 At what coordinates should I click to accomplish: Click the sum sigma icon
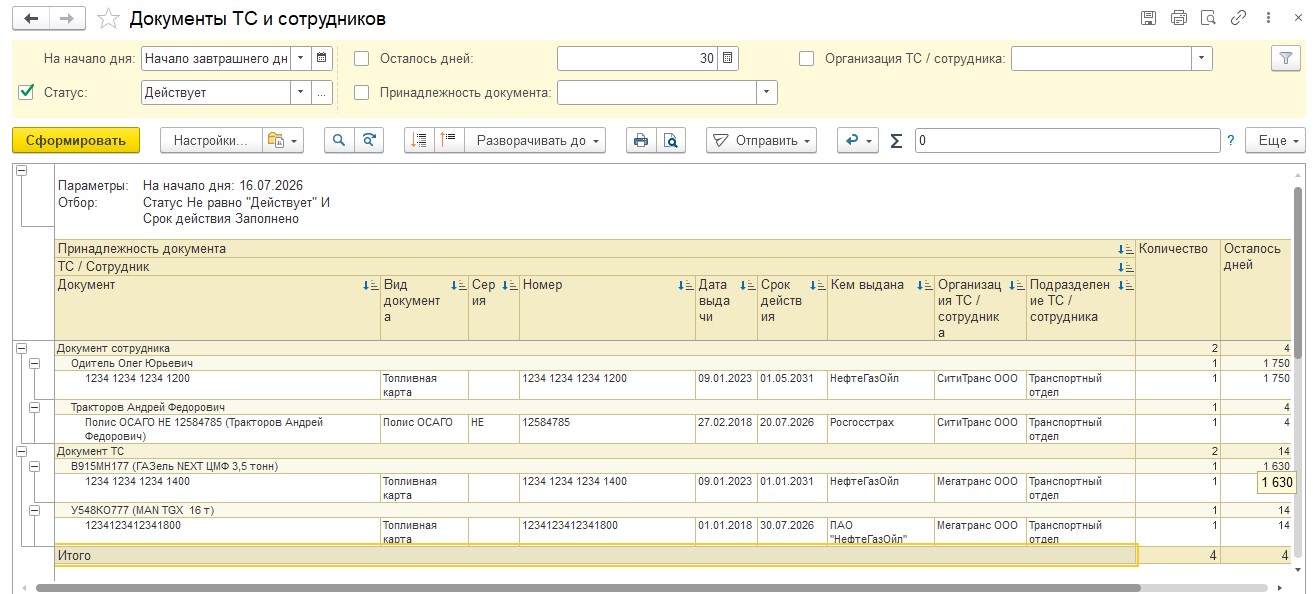click(x=896, y=141)
